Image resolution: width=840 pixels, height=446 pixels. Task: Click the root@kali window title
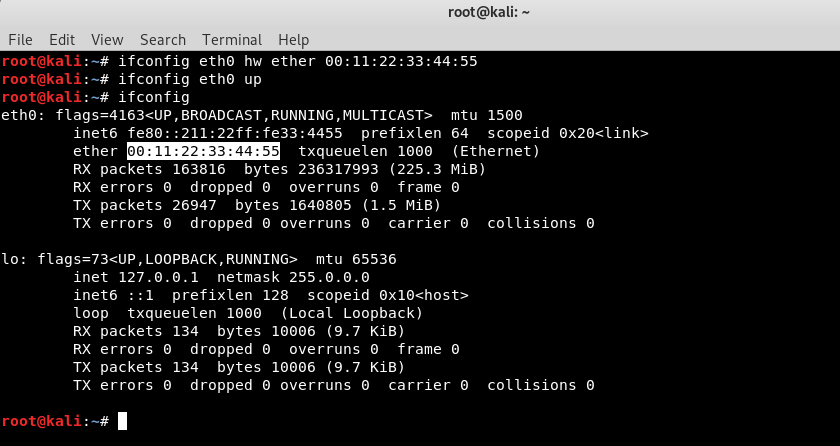(489, 12)
